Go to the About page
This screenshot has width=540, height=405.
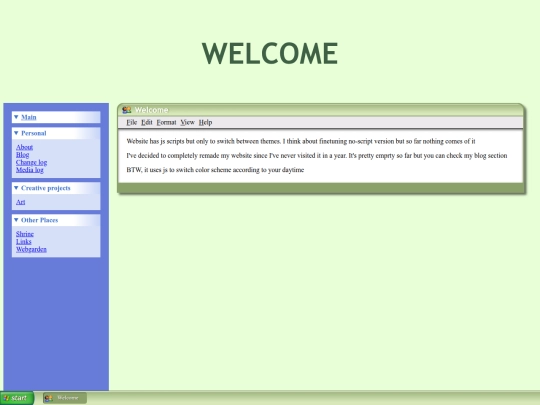tap(24, 147)
